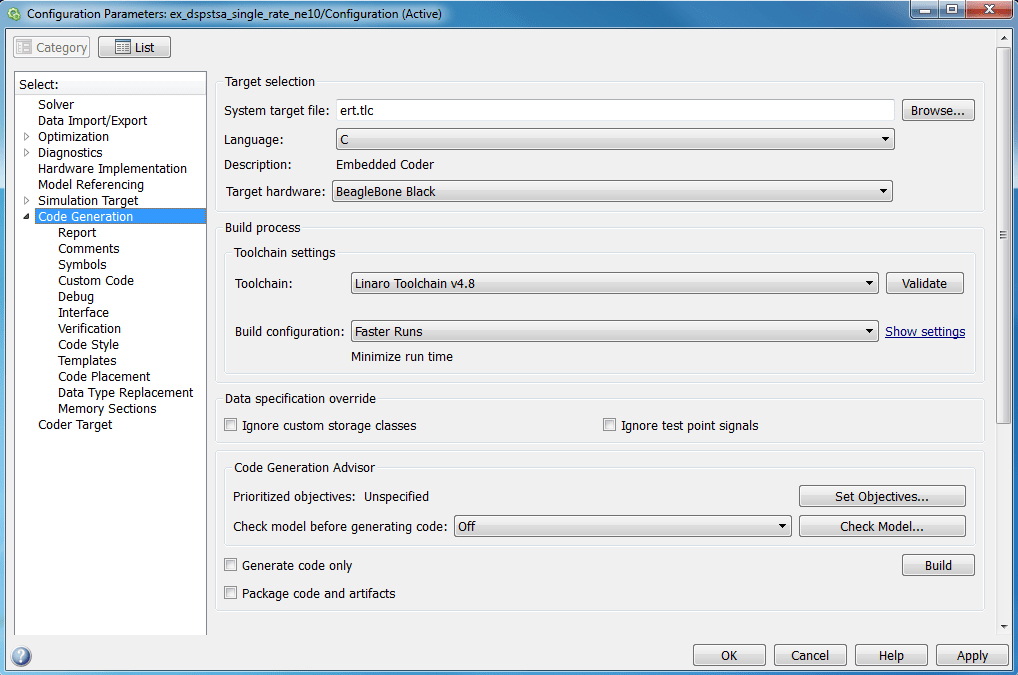Confirm with the OK button
Screen dimensions: 1018x675
(x=729, y=656)
